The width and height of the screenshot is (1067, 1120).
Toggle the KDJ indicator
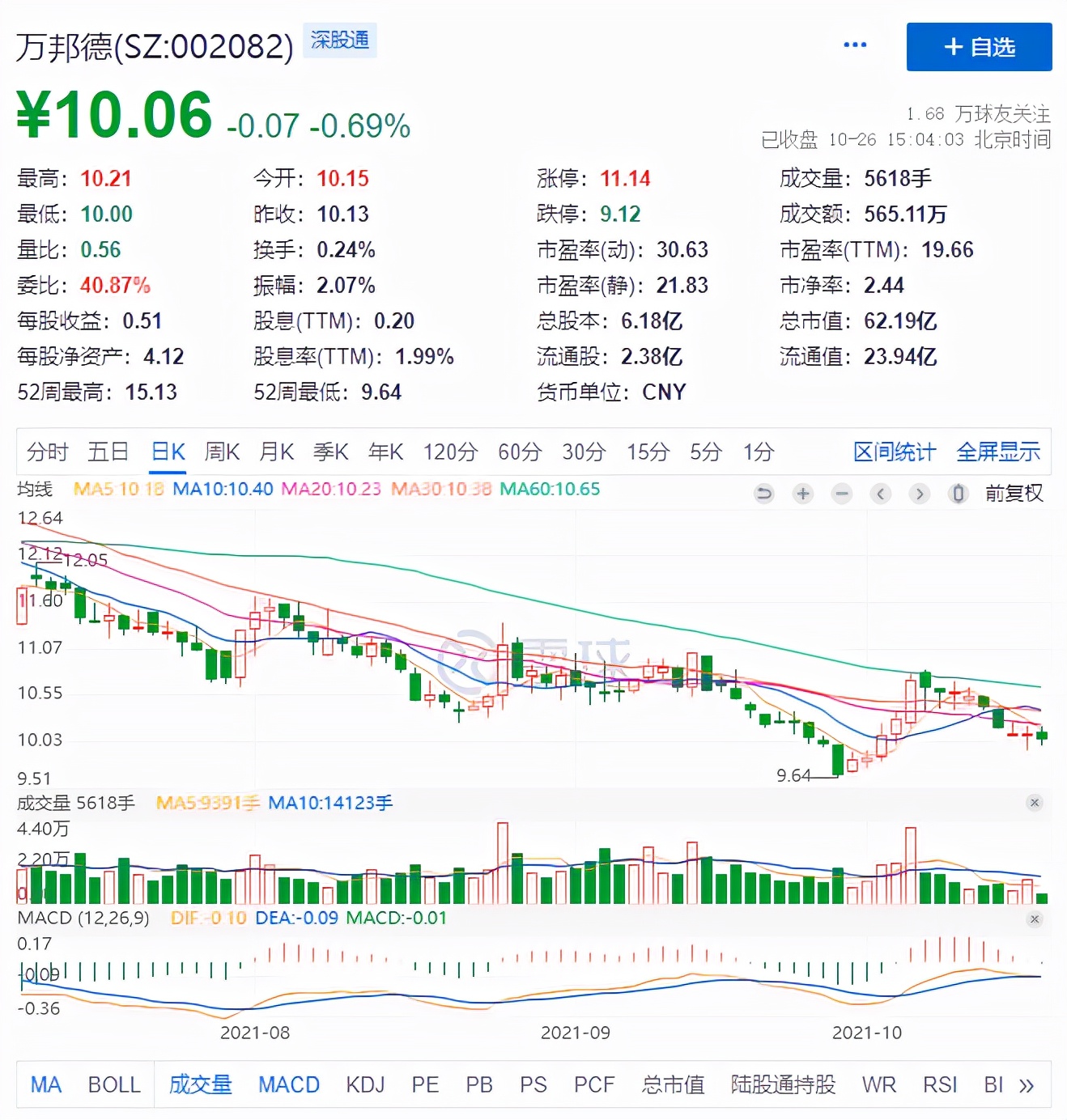pos(365,1084)
